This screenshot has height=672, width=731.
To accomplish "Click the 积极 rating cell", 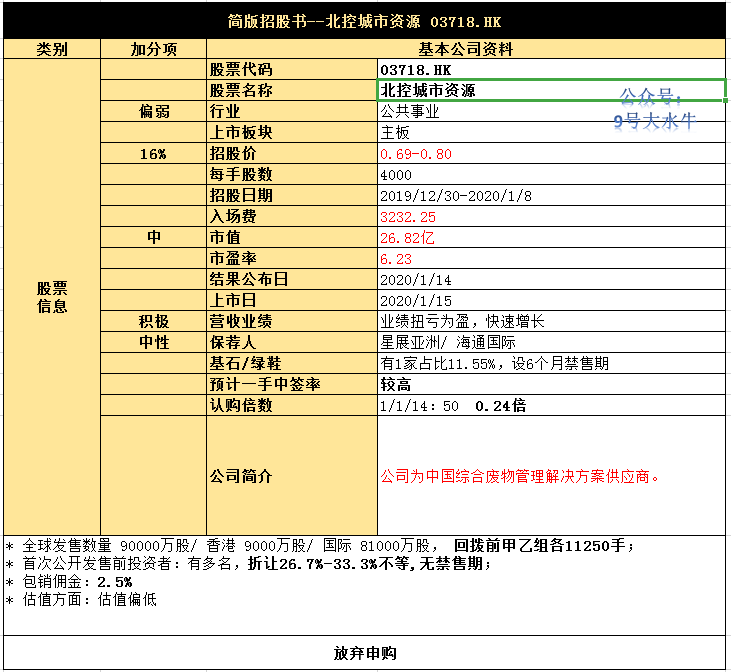I will pos(153,321).
